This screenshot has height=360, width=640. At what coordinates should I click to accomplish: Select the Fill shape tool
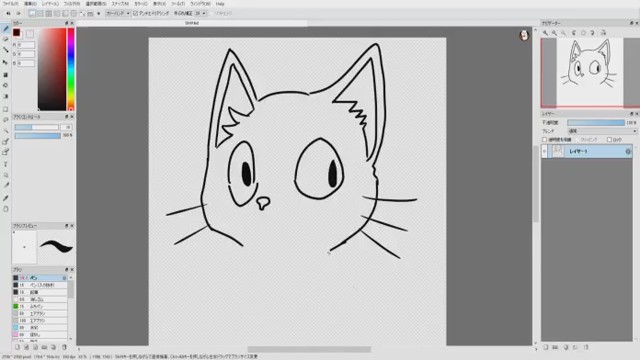pos(6,75)
